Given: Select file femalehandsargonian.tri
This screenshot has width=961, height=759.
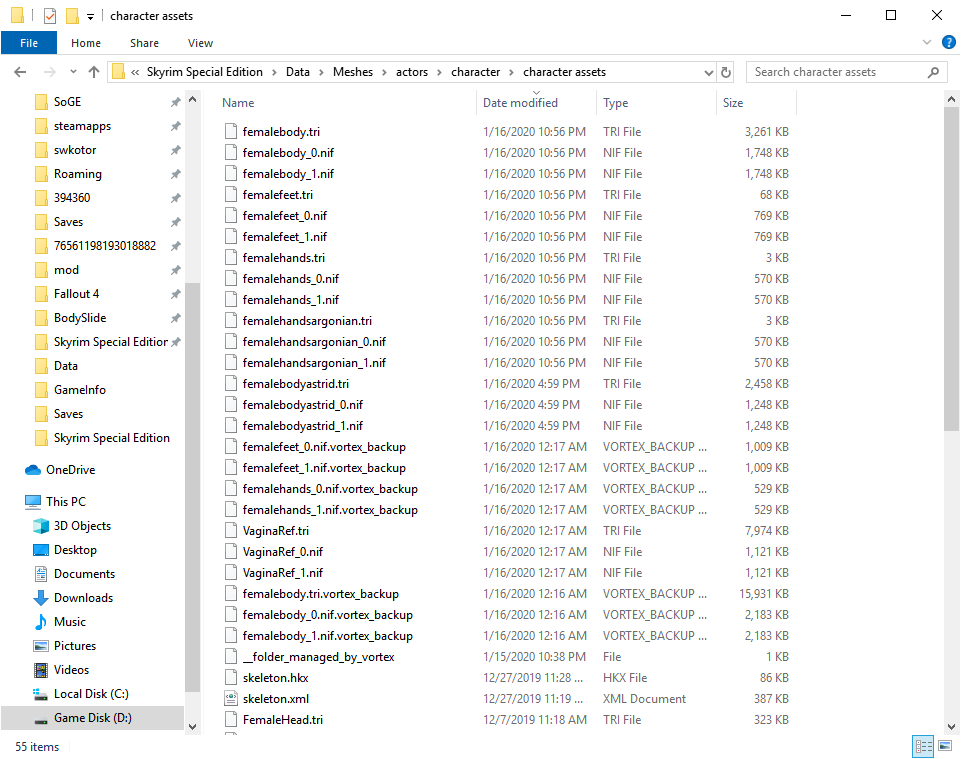Looking at the screenshot, I should pyautogui.click(x=307, y=321).
